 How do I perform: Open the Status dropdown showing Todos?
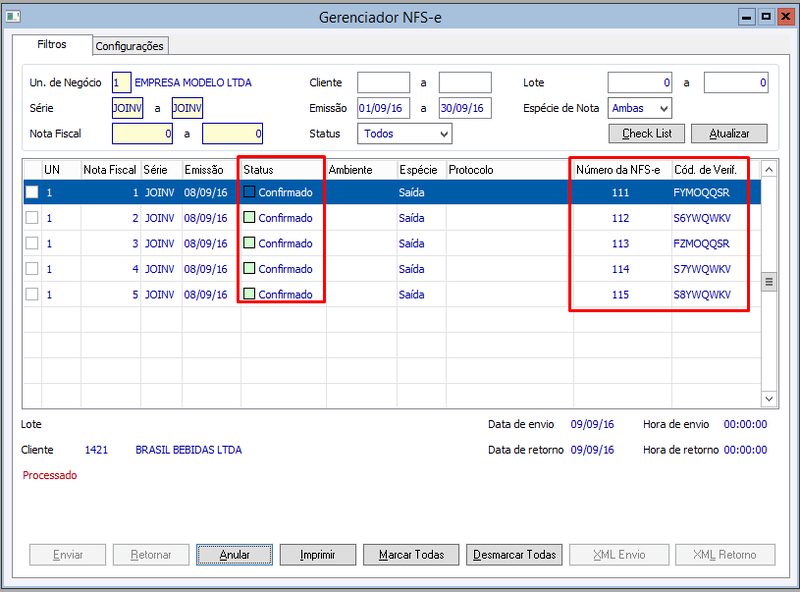pyautogui.click(x=405, y=134)
